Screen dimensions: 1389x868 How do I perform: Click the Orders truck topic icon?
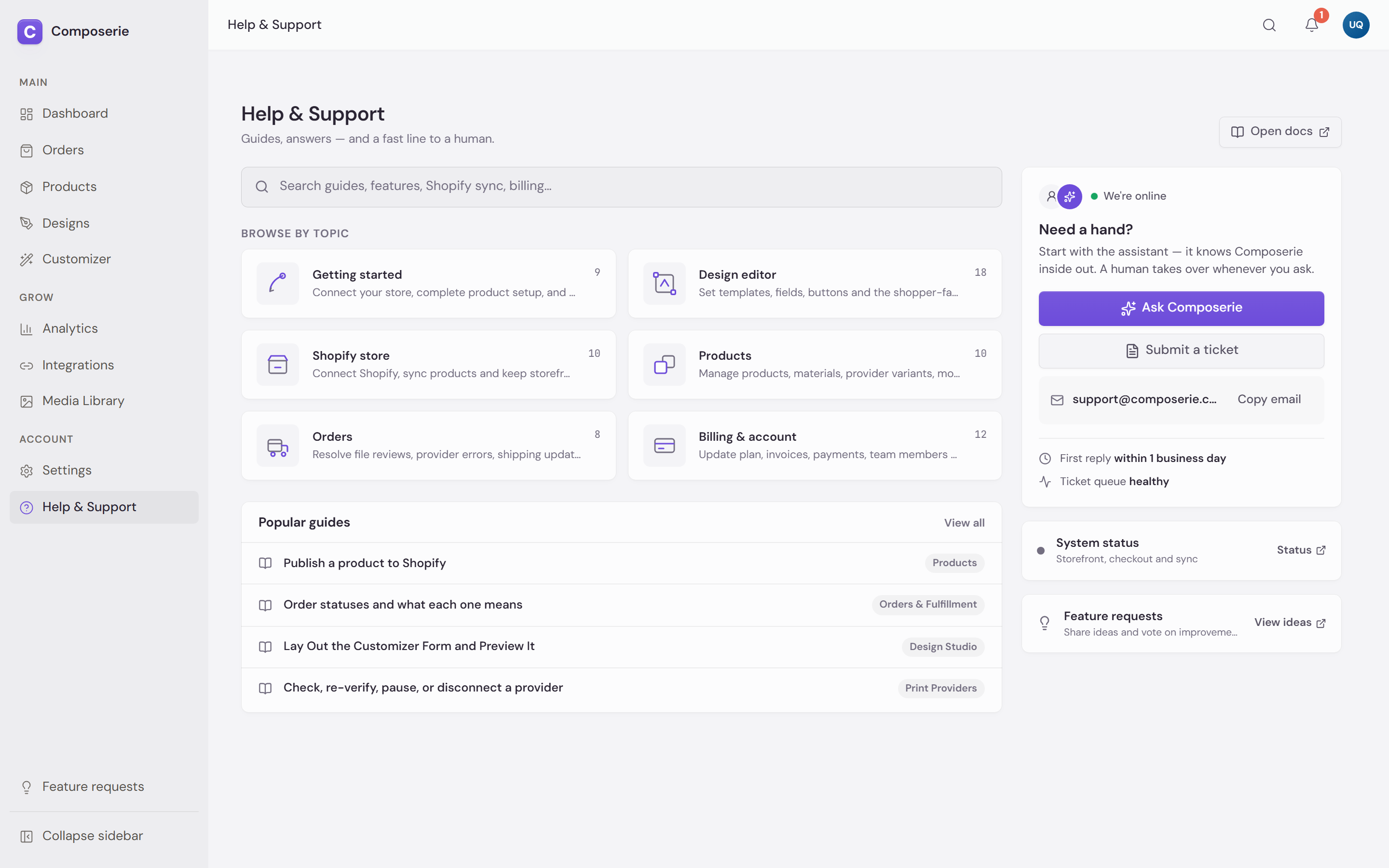pos(278,446)
